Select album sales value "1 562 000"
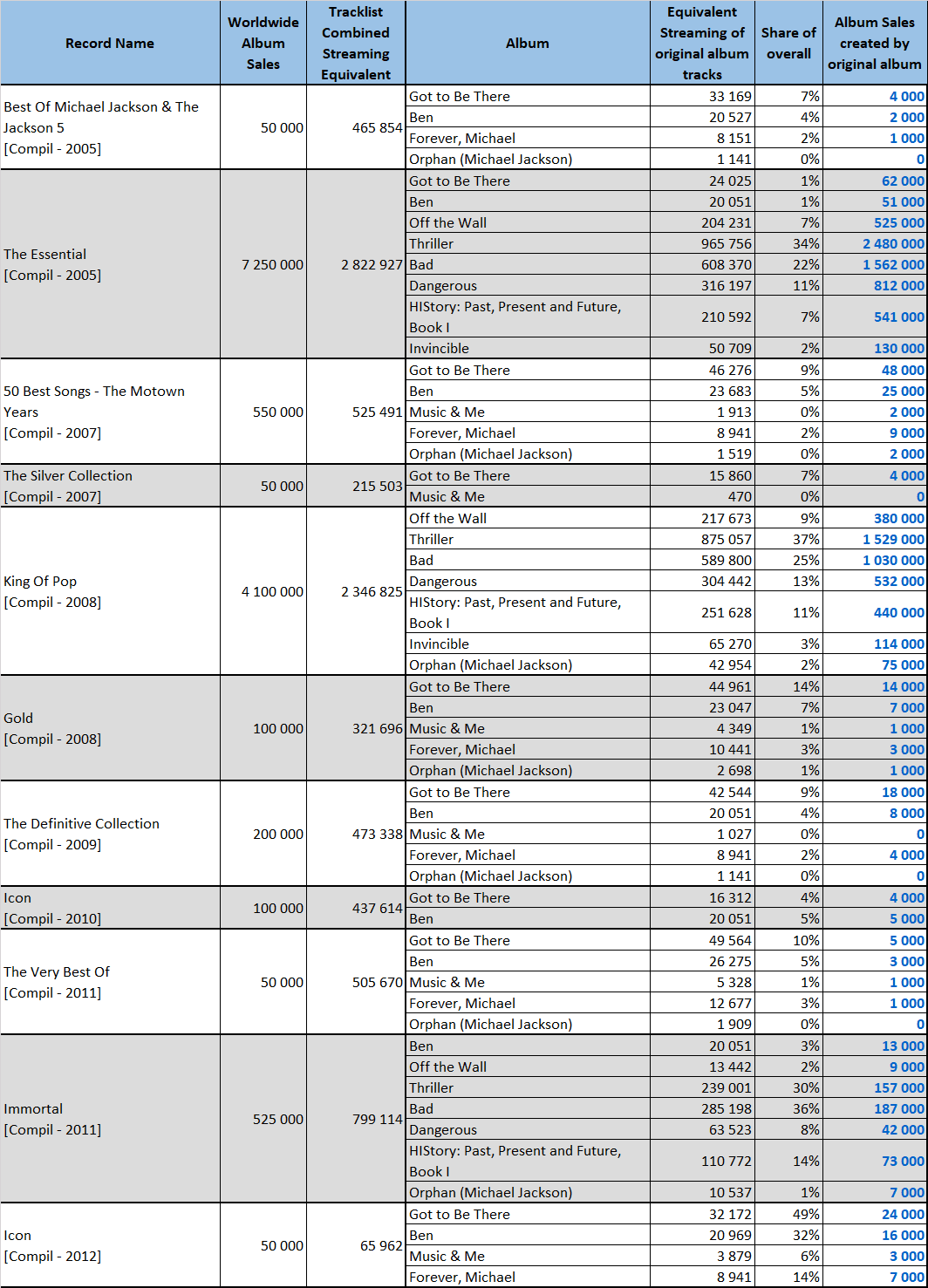Image resolution: width=928 pixels, height=1288 pixels. pyautogui.click(x=894, y=264)
